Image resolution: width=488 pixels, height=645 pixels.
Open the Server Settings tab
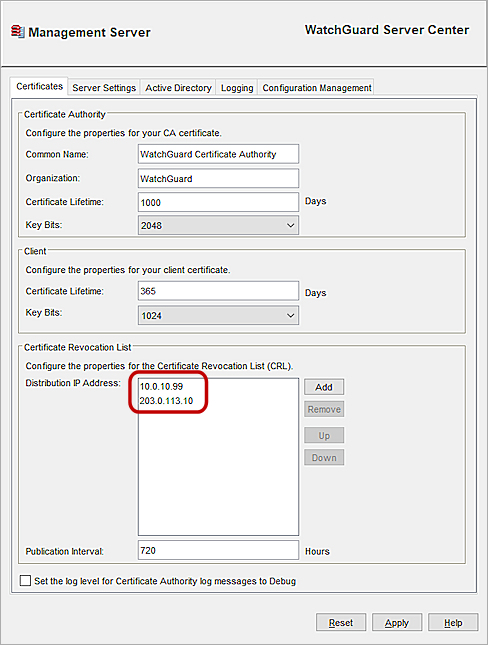tap(104, 88)
